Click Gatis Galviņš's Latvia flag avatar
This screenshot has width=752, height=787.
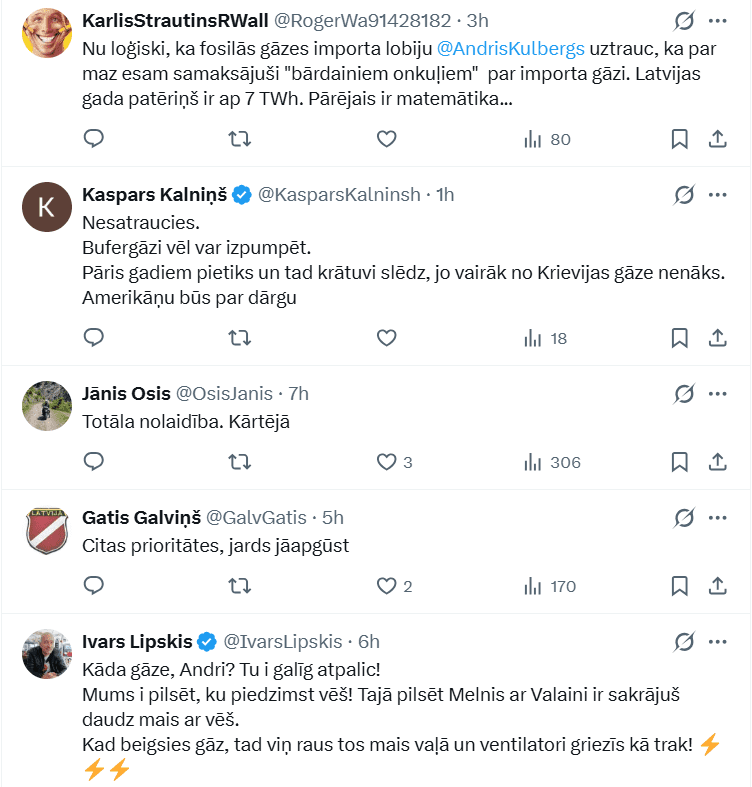tap(46, 530)
